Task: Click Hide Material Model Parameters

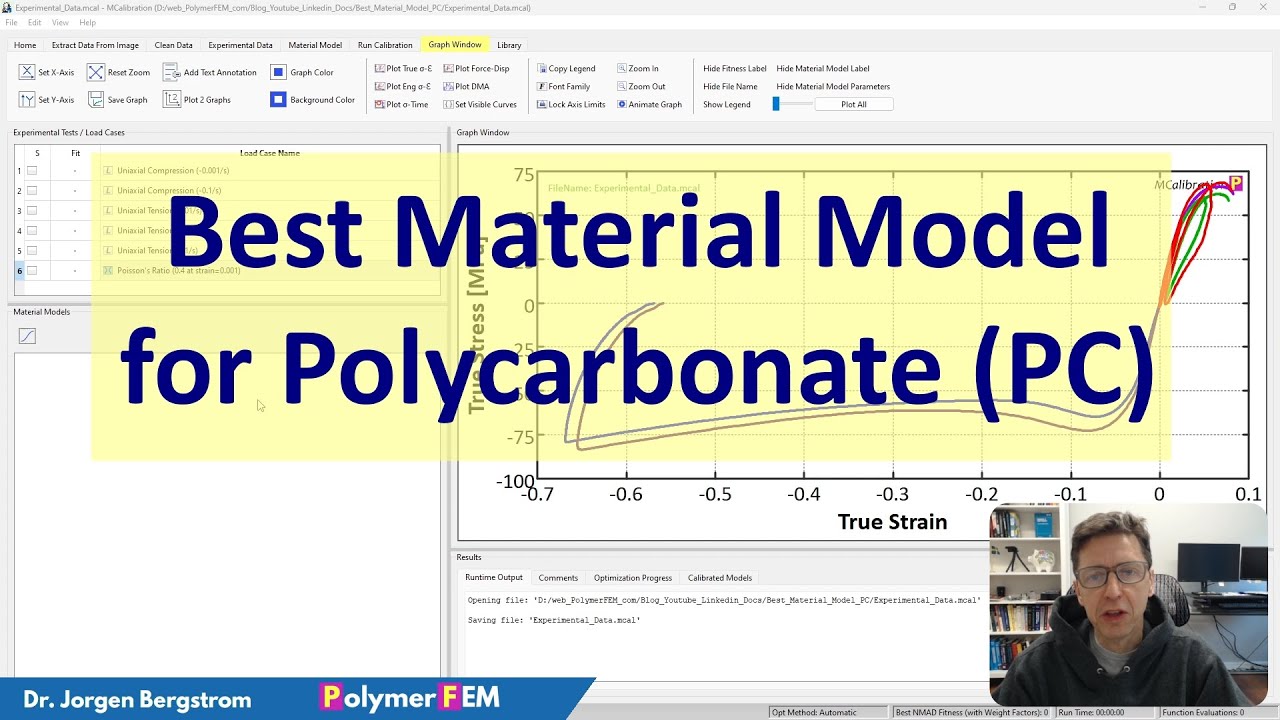Action: tap(833, 86)
